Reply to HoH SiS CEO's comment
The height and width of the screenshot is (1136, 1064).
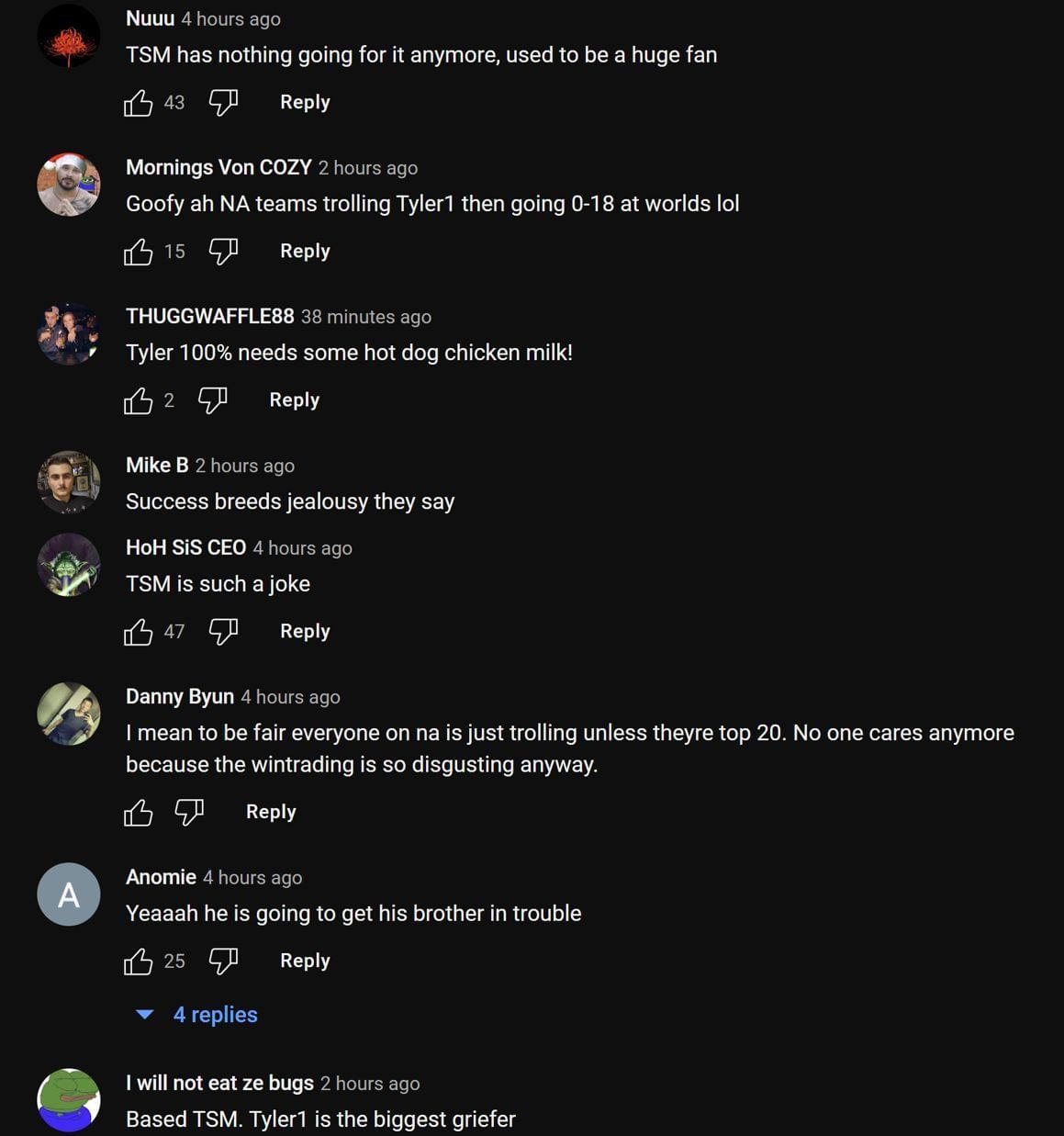pyautogui.click(x=305, y=631)
